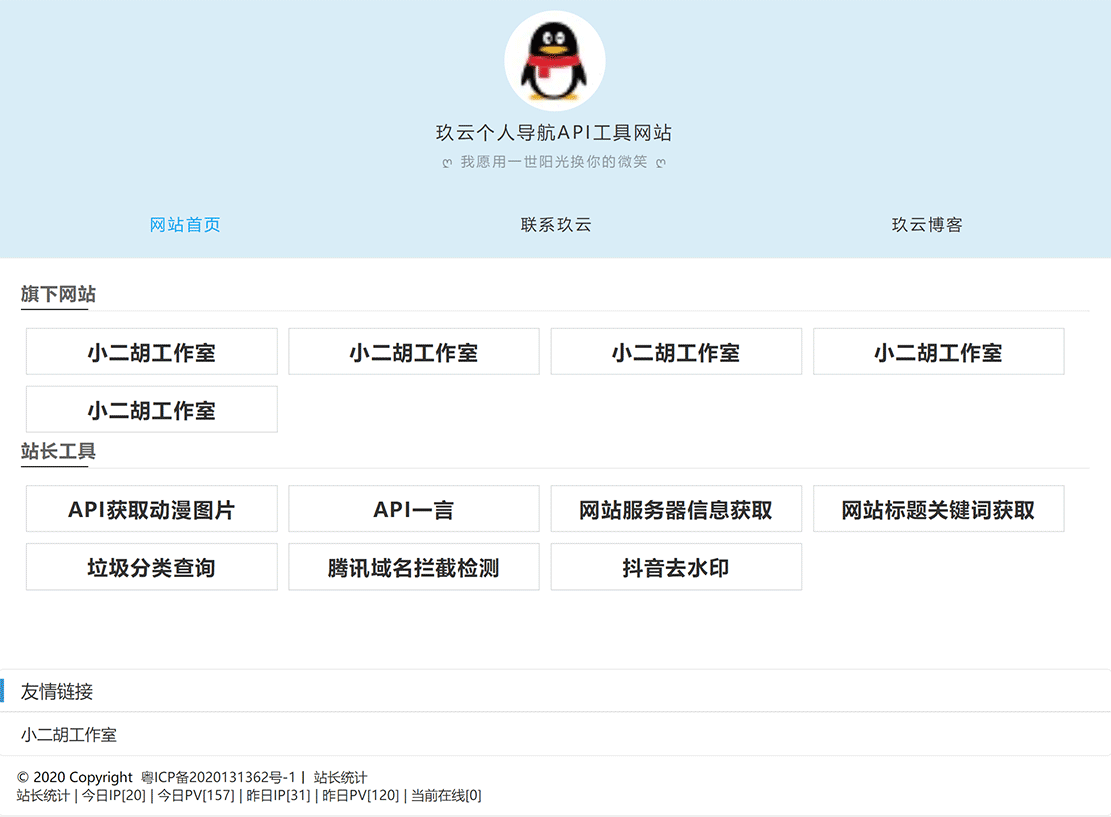The height and width of the screenshot is (817, 1111).
Task: Open the API获取动漫图片 tool
Action: tap(150, 509)
